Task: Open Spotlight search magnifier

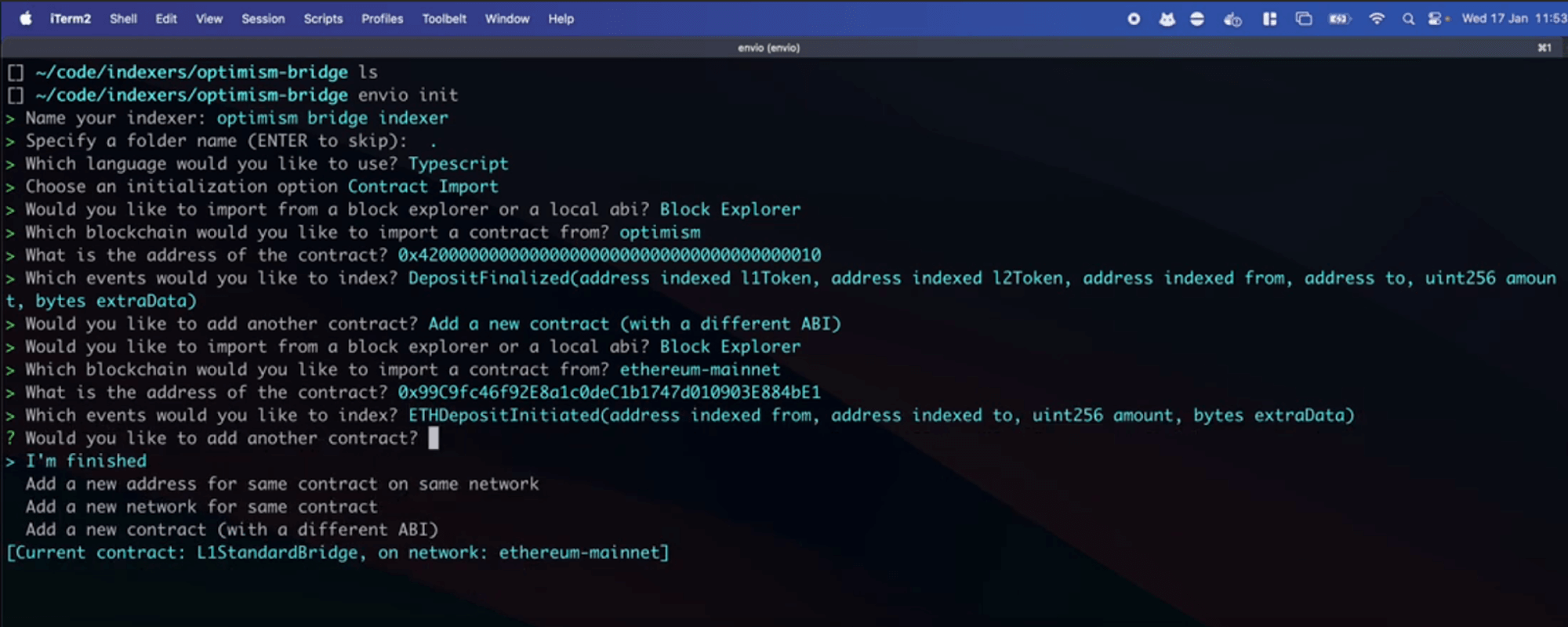Action: click(x=1409, y=19)
